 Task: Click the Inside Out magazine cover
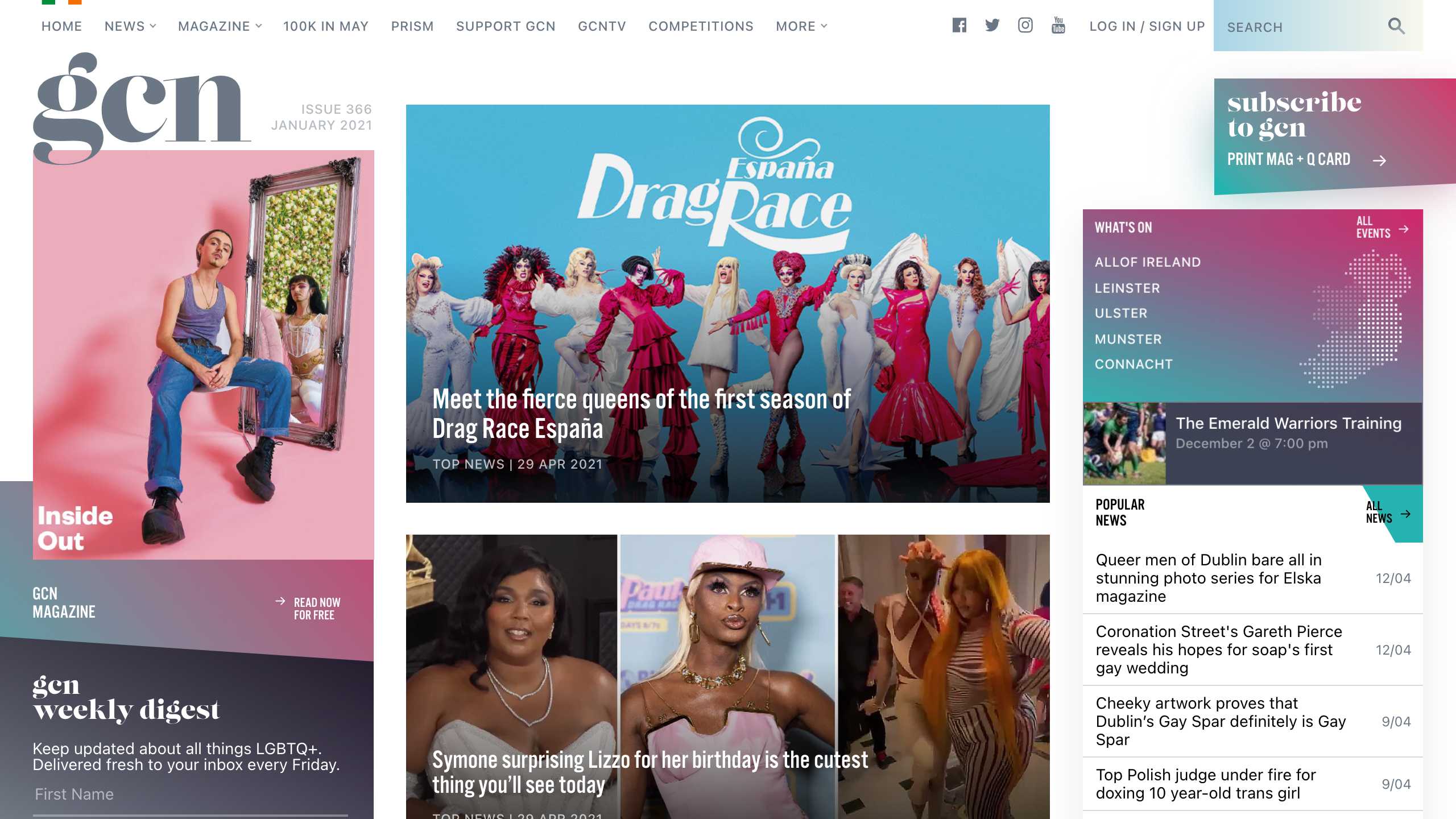(204, 355)
